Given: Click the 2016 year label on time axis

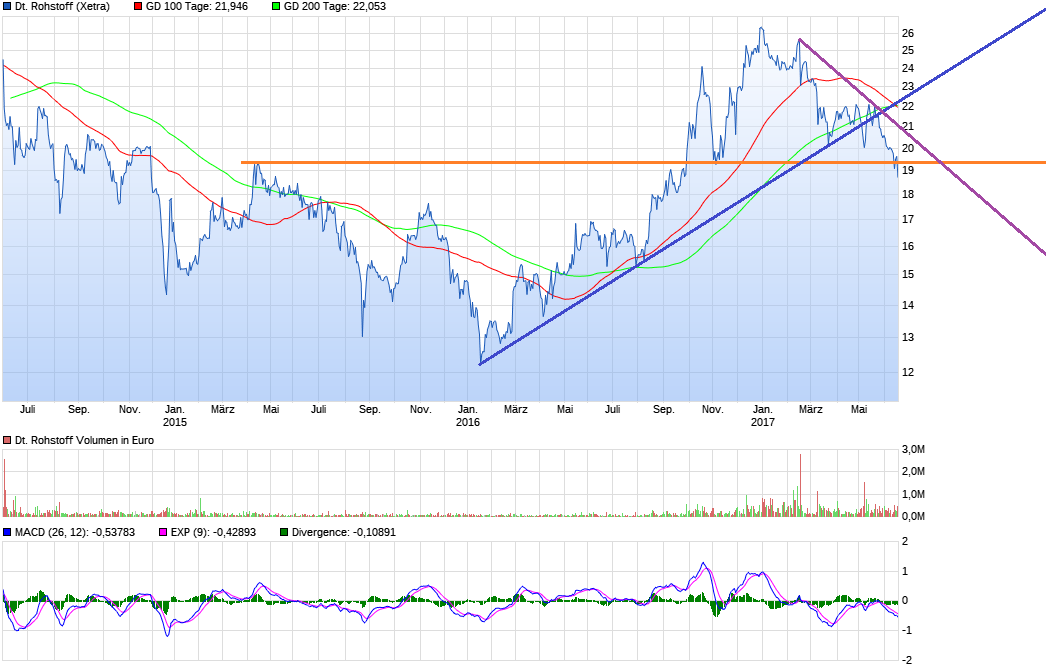Looking at the screenshot, I should click(468, 422).
